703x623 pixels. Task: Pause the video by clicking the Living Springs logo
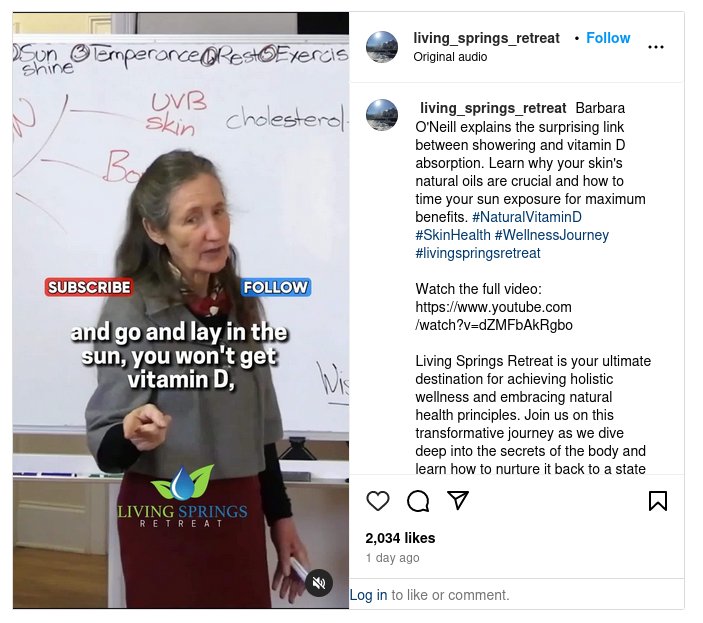point(182,495)
